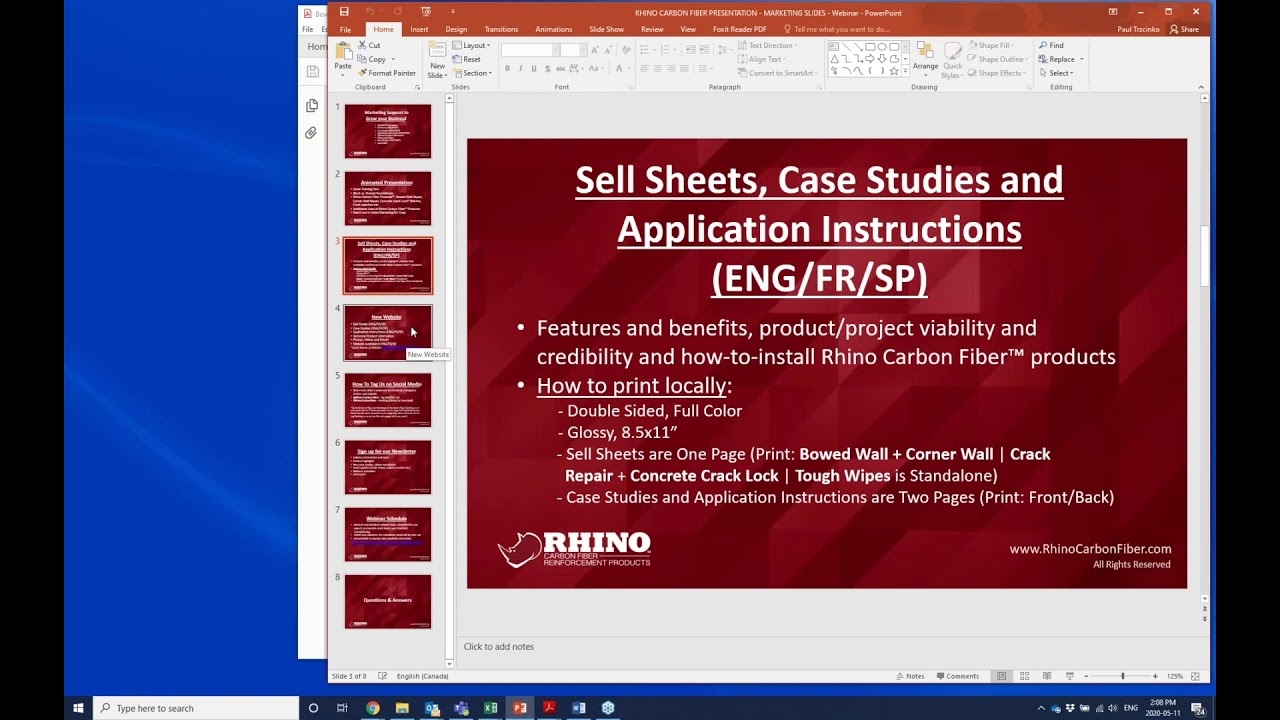Open the Layout dropdown
1280x720 pixels.
[x=471, y=45]
